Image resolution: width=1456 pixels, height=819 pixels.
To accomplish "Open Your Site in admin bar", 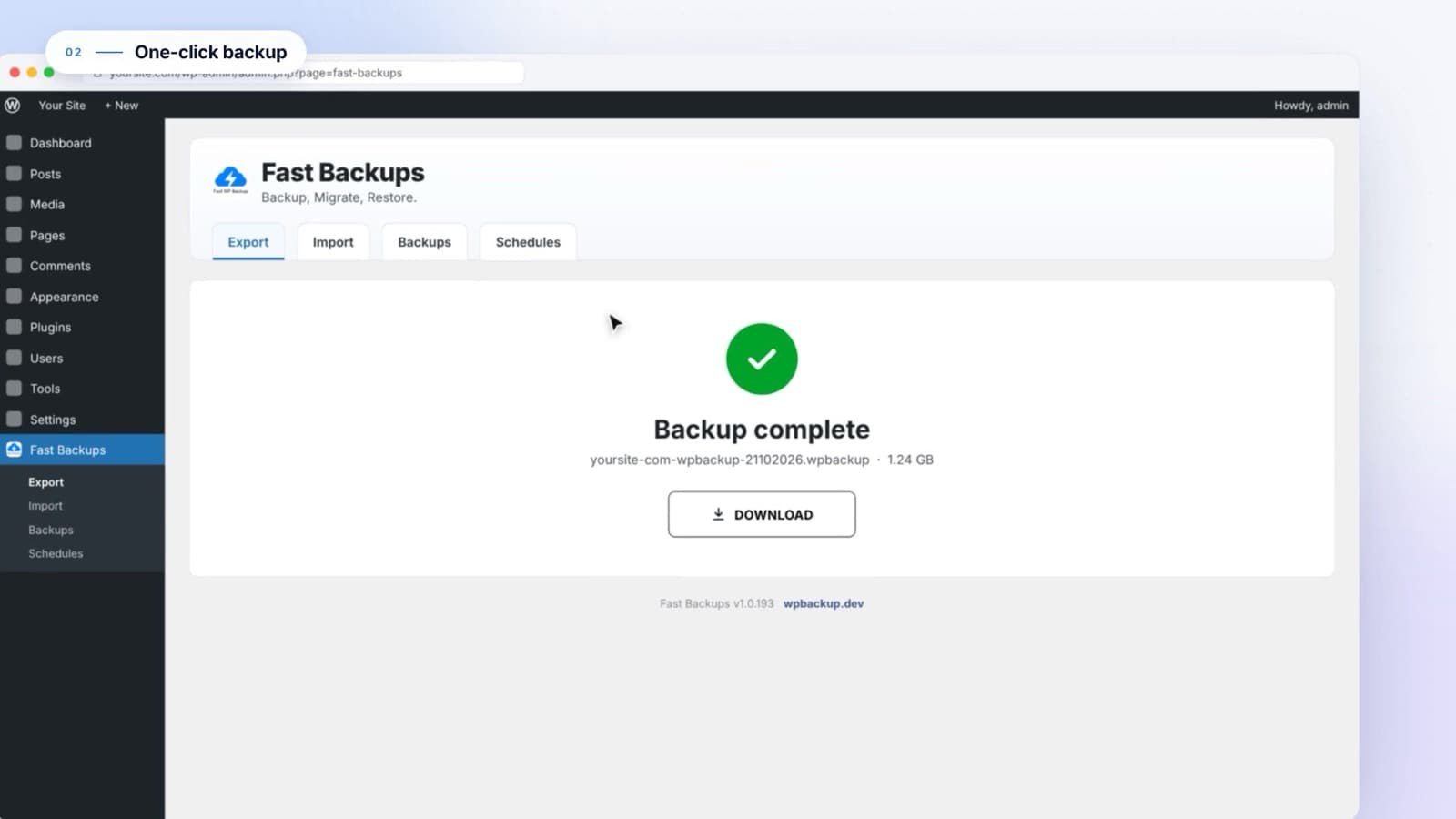I will tap(62, 106).
